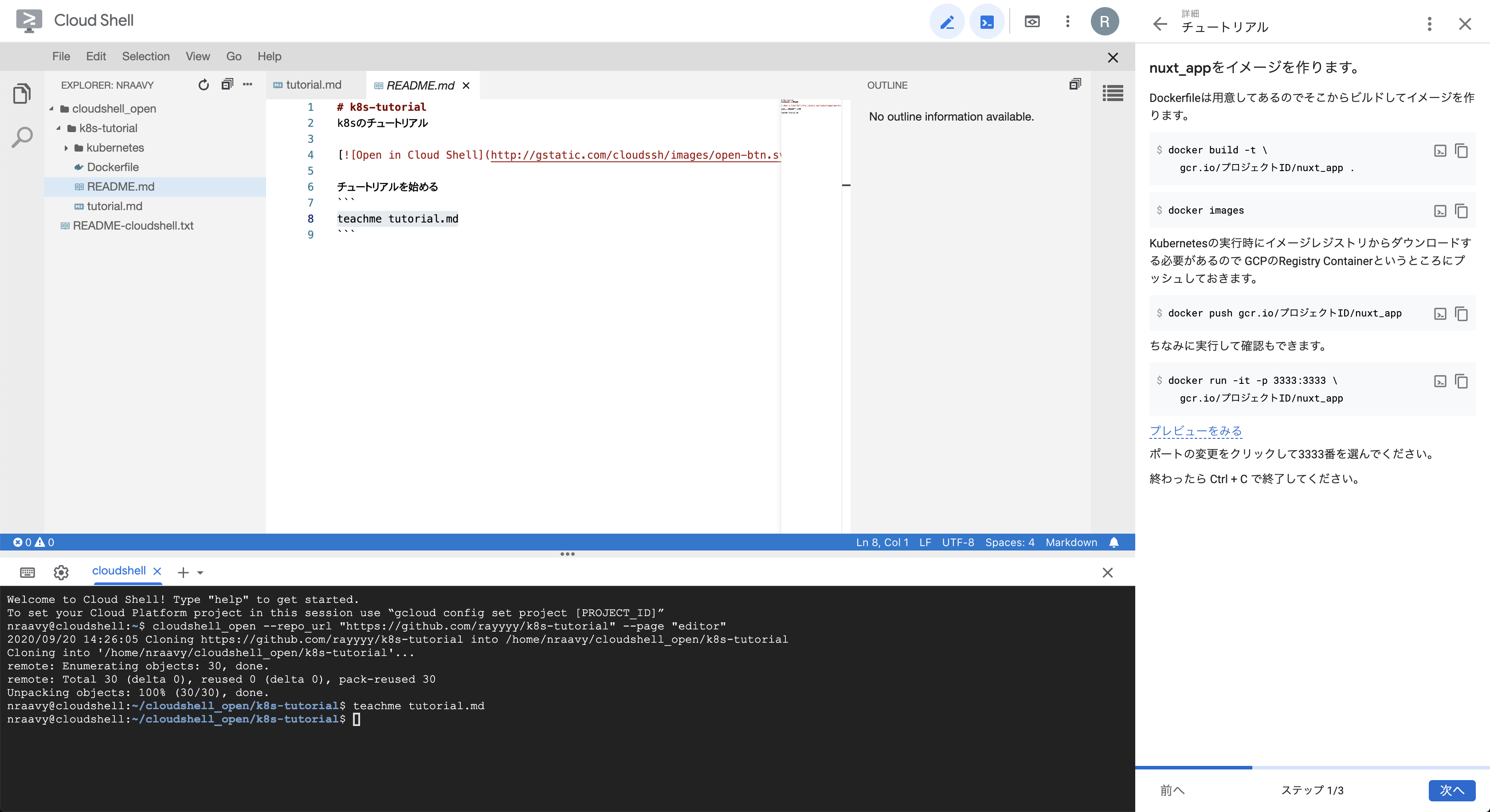Open the Edit menu
Viewport: 1490px width, 812px height.
pos(95,56)
